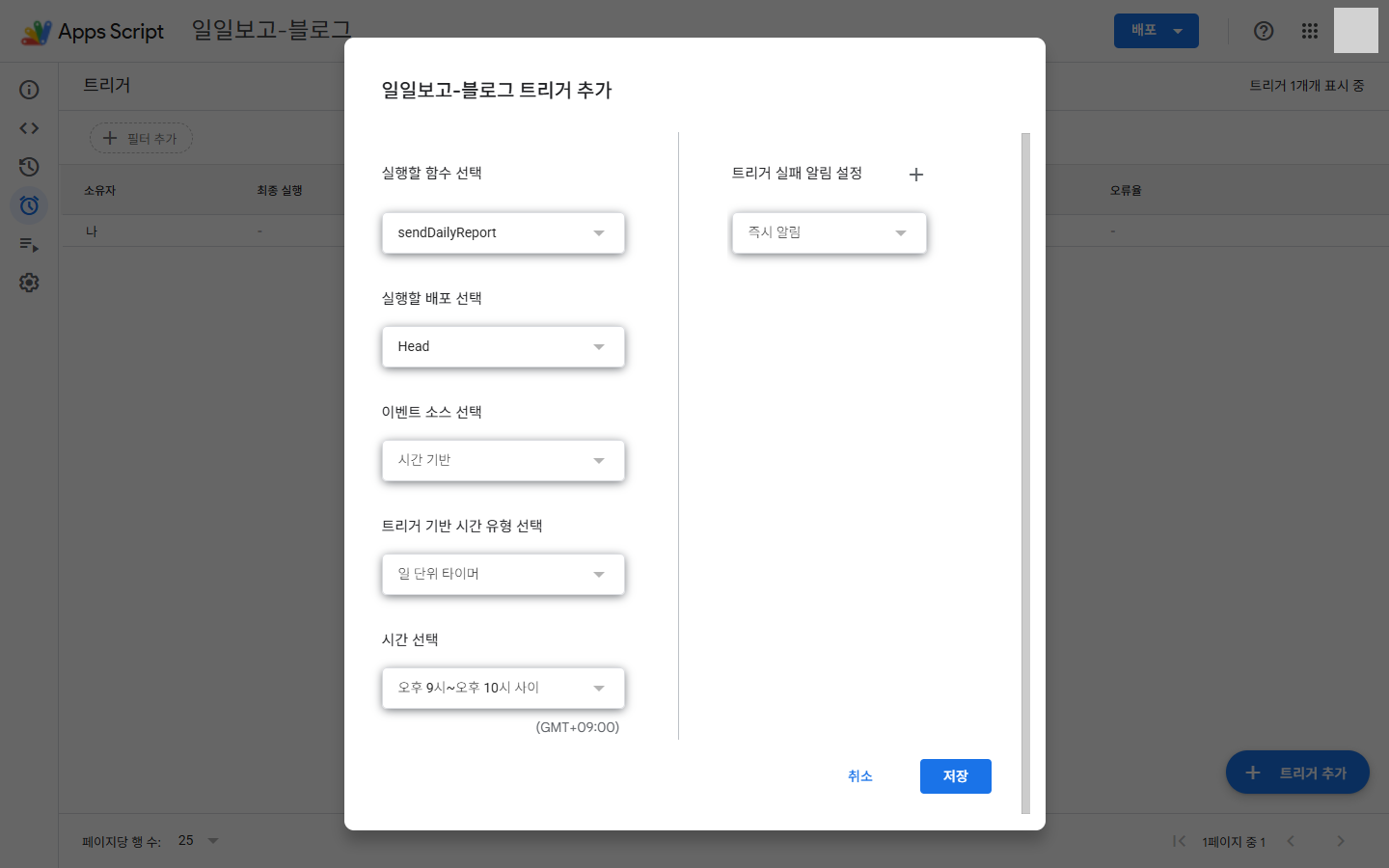The height and width of the screenshot is (868, 1389).
Task: Click the 소유자 column header
Action: (x=99, y=191)
